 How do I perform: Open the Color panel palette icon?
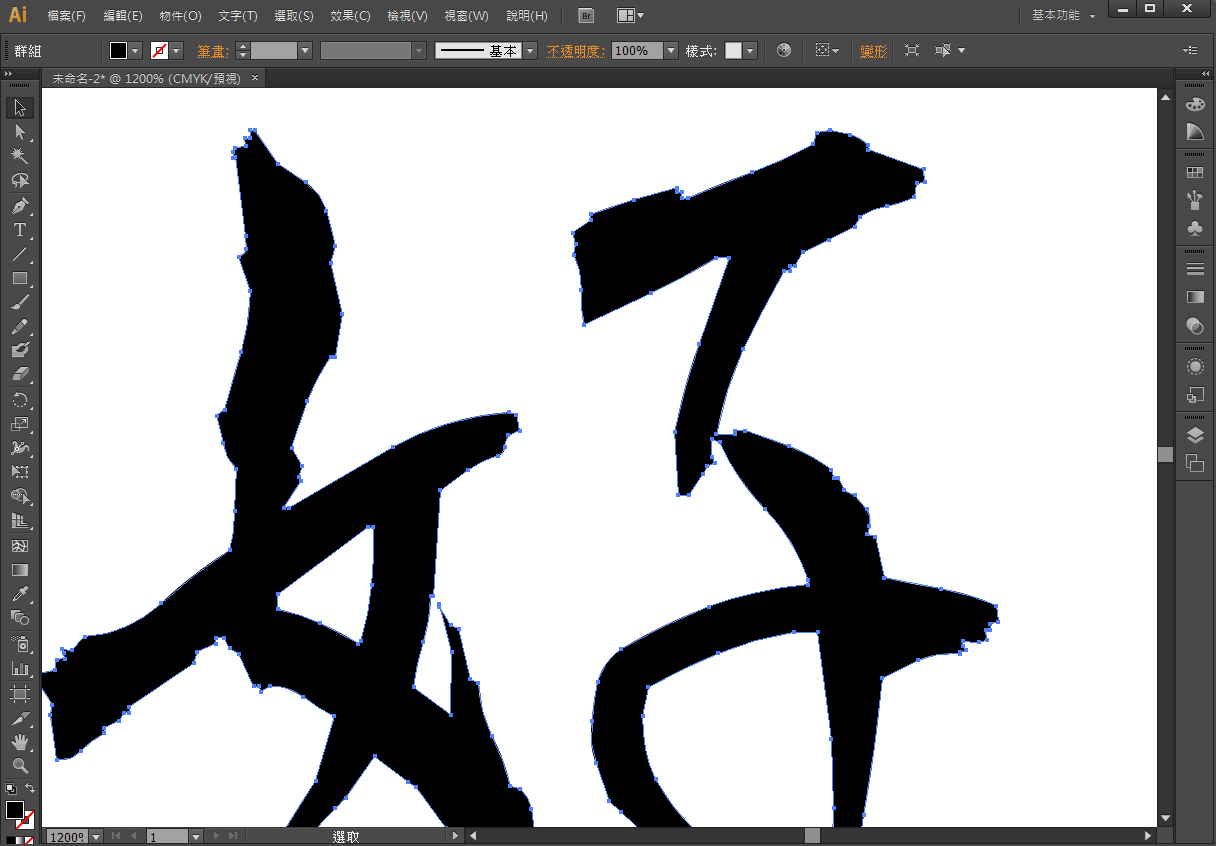[x=1194, y=104]
